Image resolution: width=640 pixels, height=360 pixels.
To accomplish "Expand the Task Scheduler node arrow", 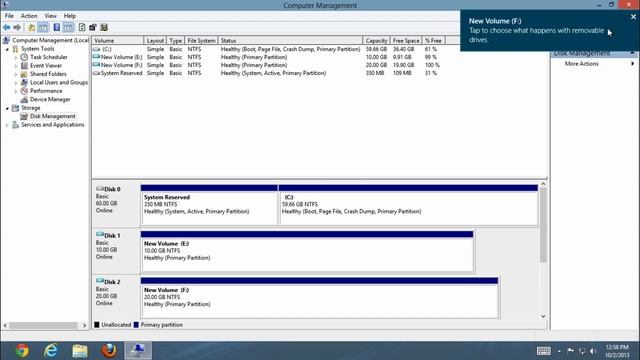I will [16, 58].
